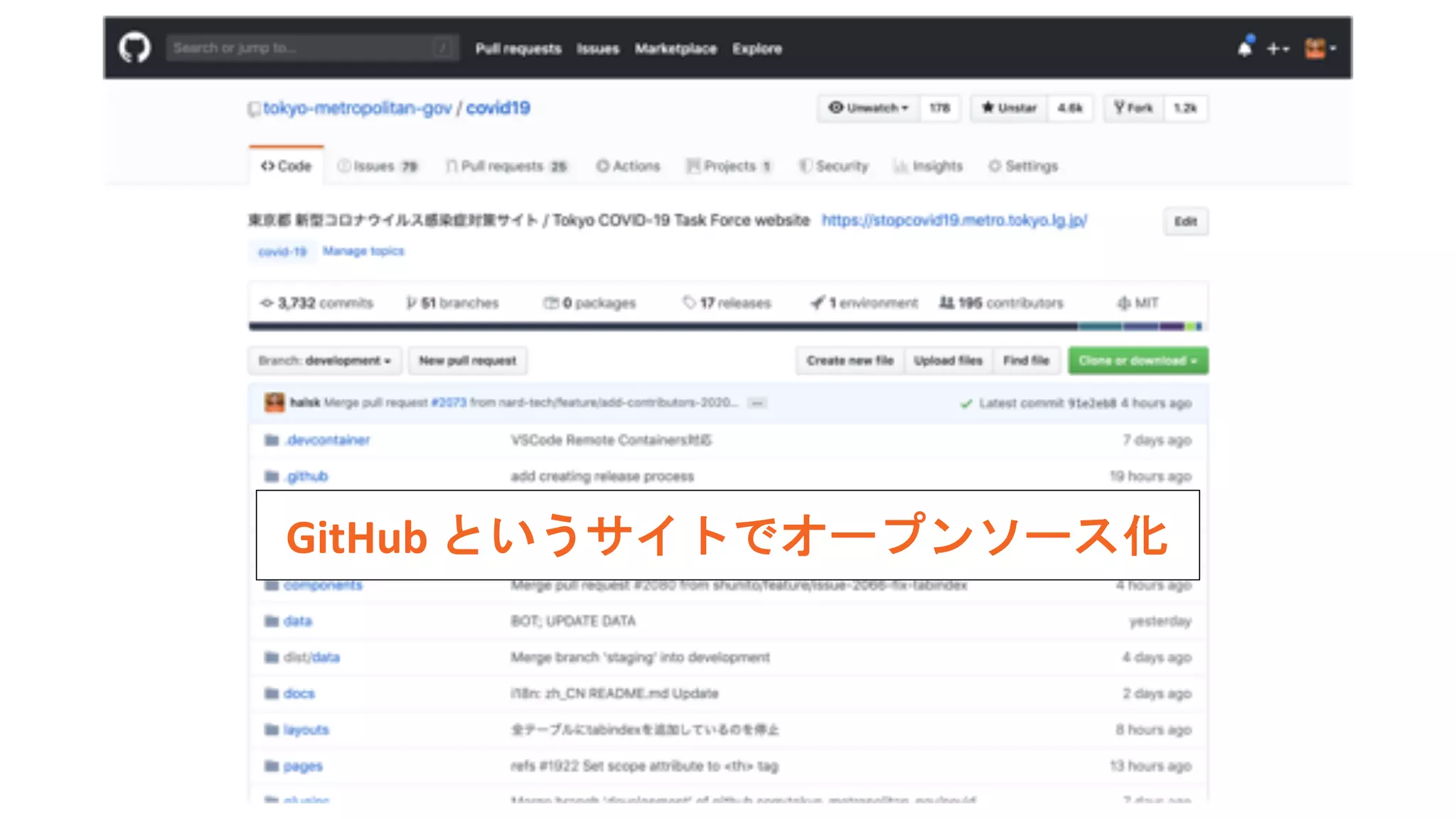Click the notifications bell icon

(x=1245, y=48)
